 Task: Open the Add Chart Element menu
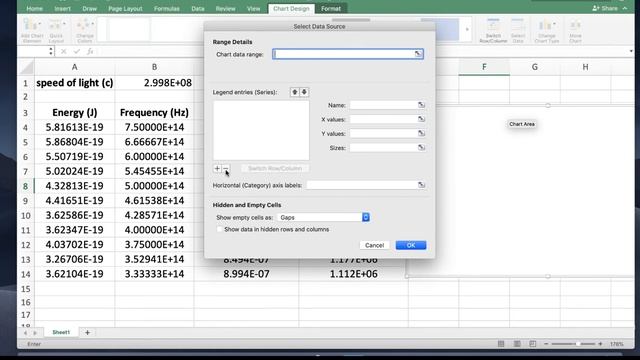[x=32, y=30]
